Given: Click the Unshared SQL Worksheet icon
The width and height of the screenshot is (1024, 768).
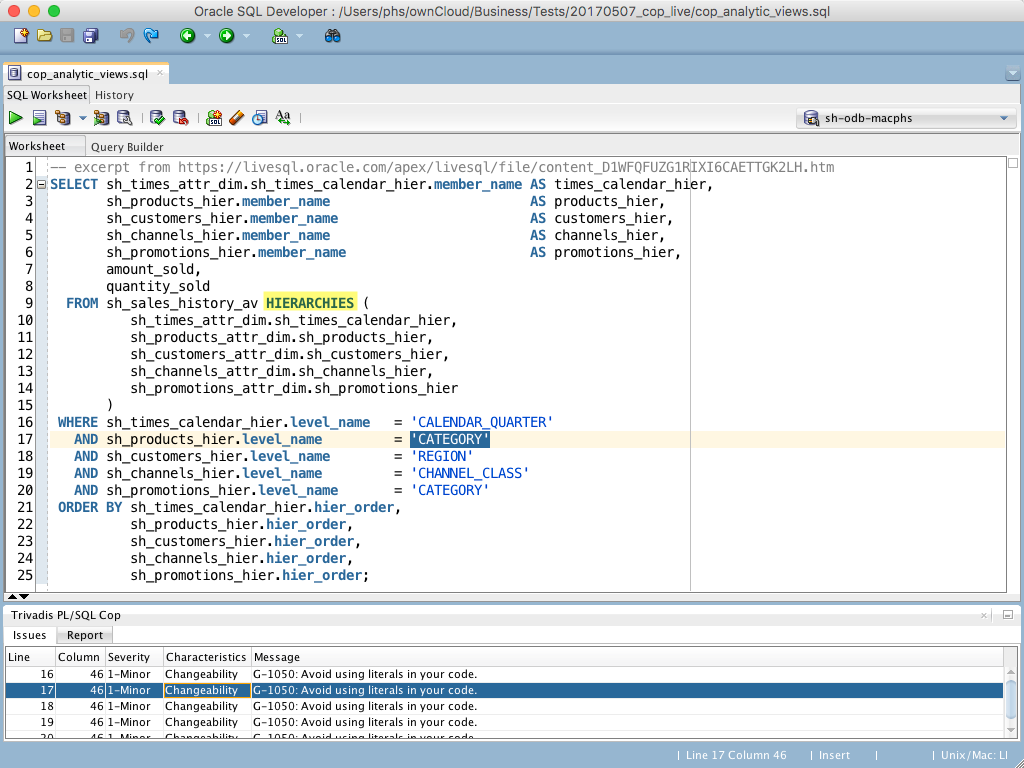Looking at the screenshot, I should [x=214, y=118].
